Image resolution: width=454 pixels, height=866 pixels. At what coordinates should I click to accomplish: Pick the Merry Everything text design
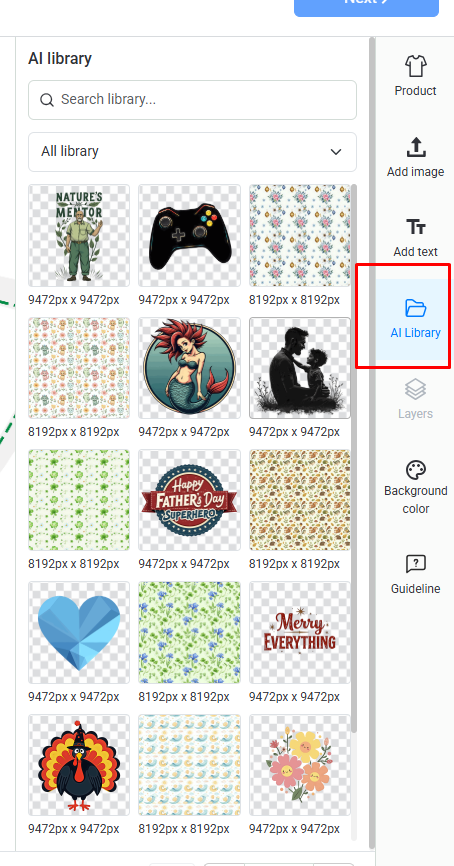pyautogui.click(x=300, y=632)
